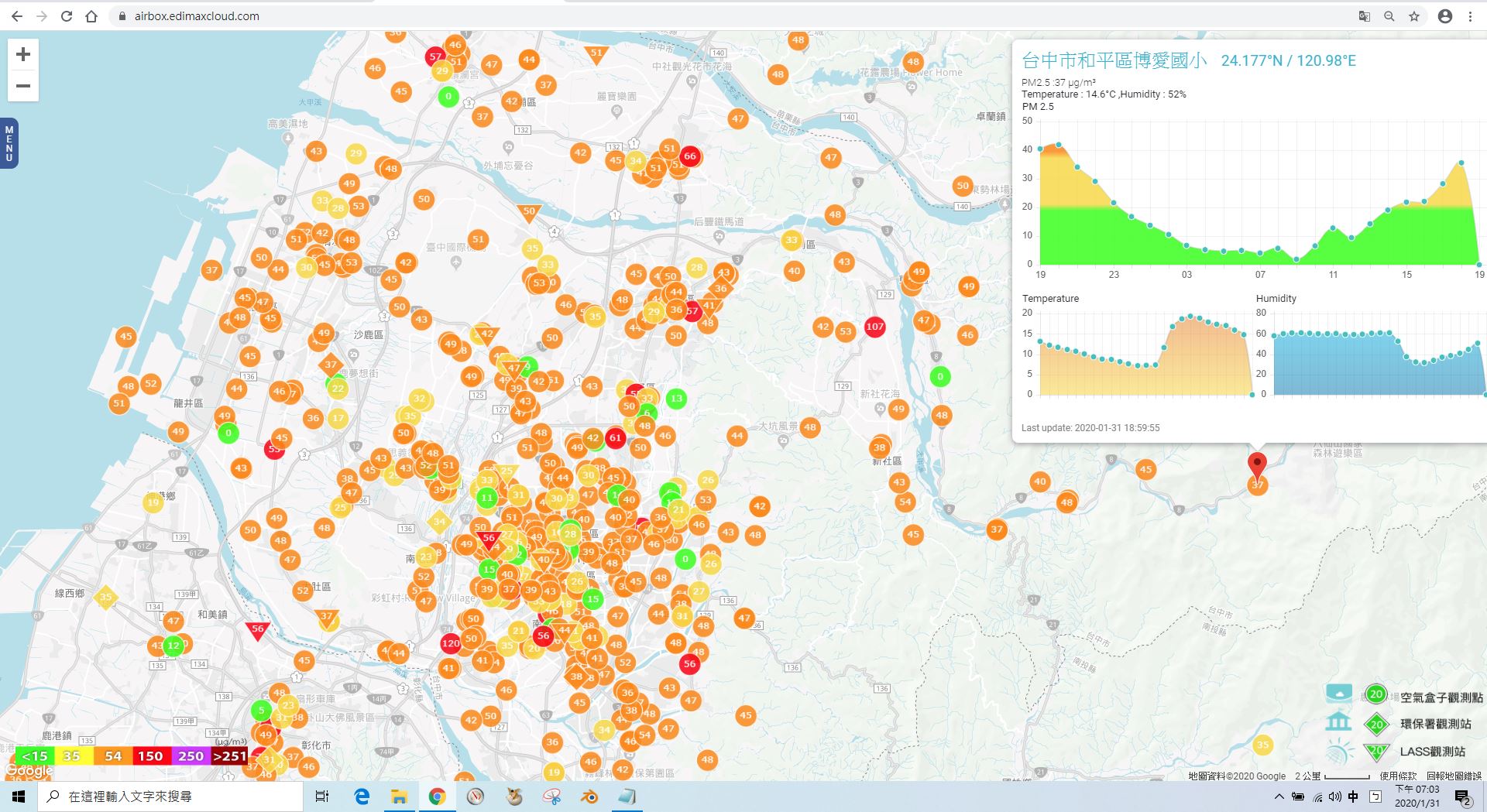Toggle 空氣盒子觀測點 layer in legend
Viewport: 1487px width, 812px height.
tap(1441, 697)
